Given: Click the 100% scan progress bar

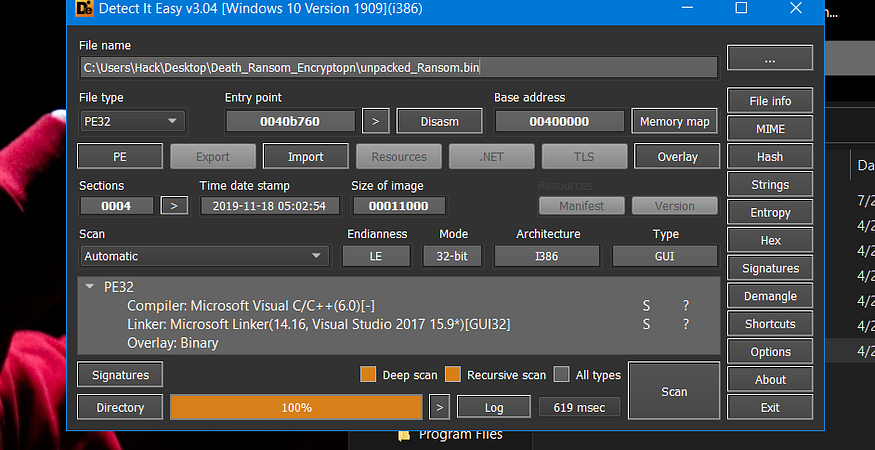Looking at the screenshot, I should [296, 408].
